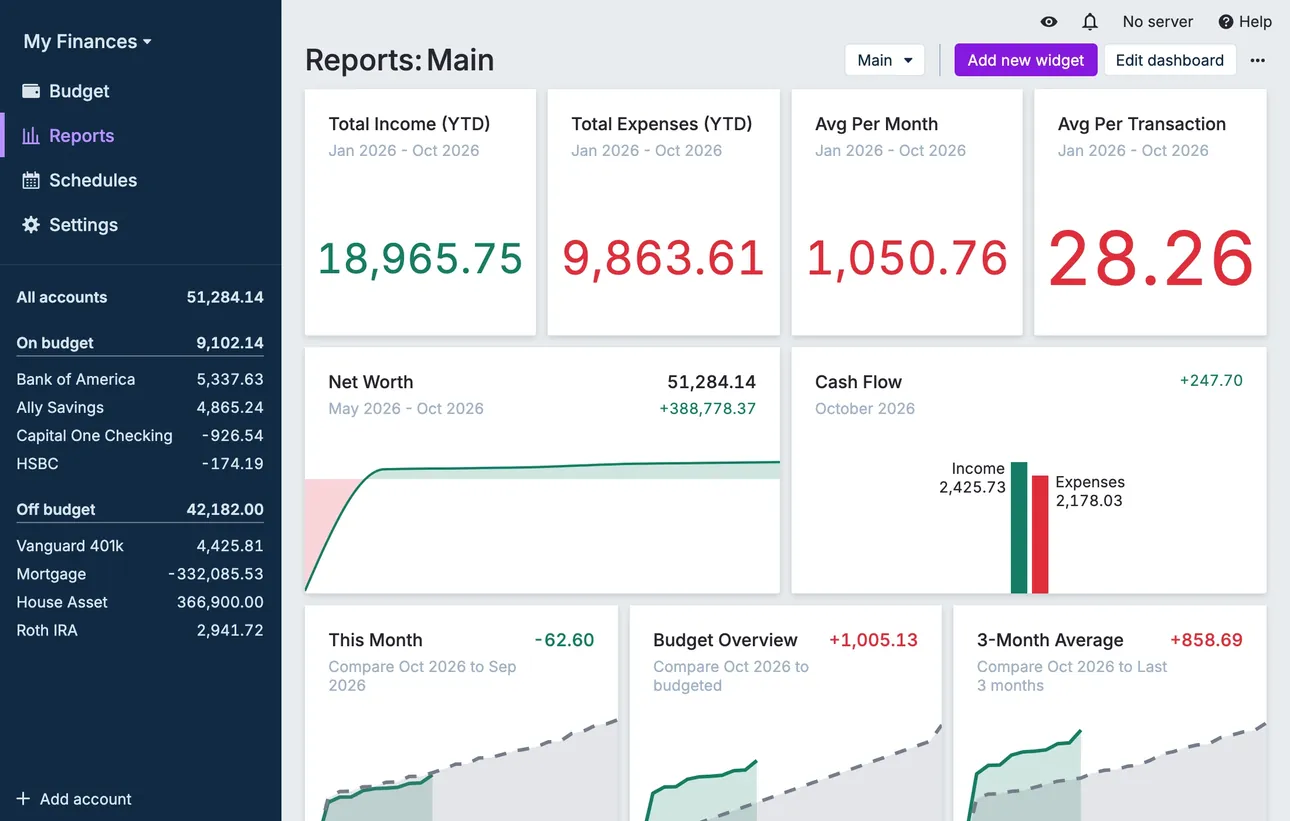Click the No server status

[x=1158, y=22]
